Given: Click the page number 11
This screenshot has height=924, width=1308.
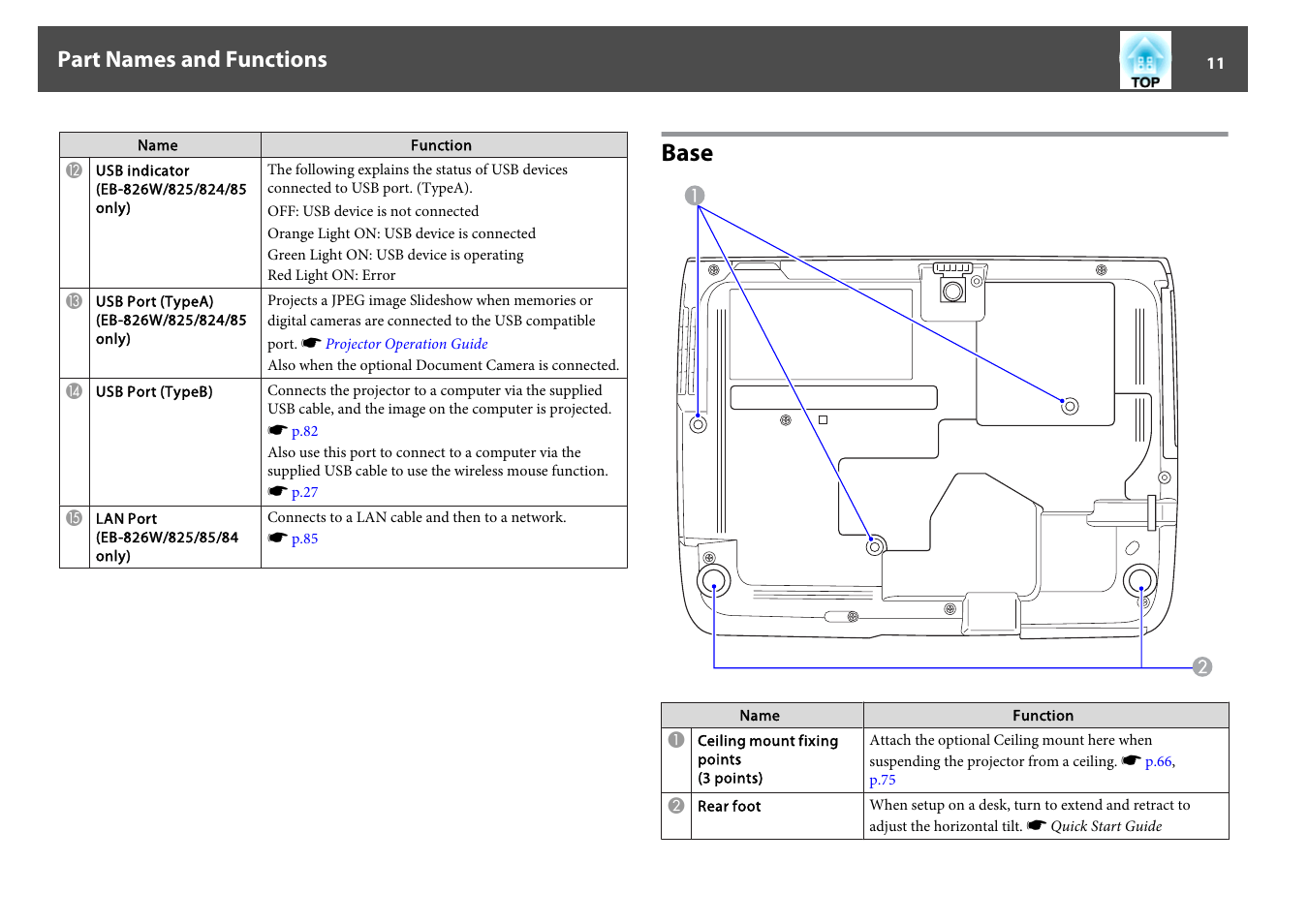Looking at the screenshot, I should [x=1215, y=63].
